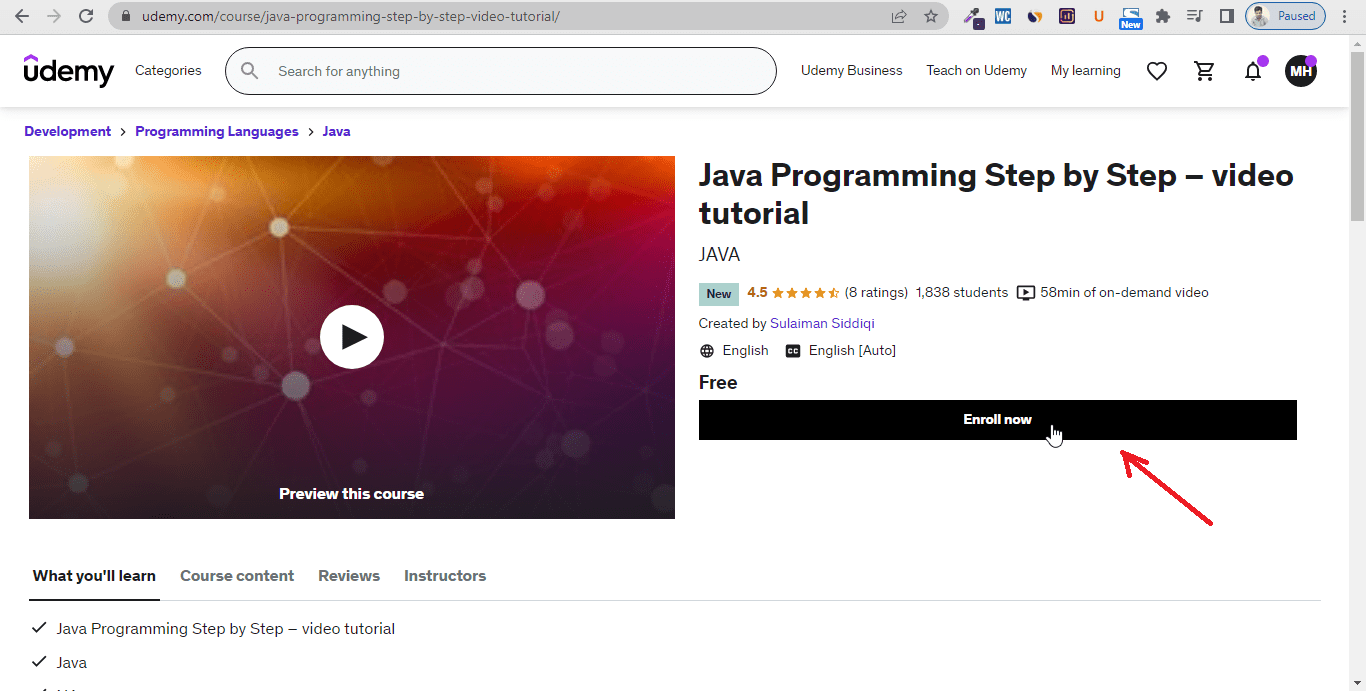
Task: Open the orange U extension icon
Action: click(1099, 16)
